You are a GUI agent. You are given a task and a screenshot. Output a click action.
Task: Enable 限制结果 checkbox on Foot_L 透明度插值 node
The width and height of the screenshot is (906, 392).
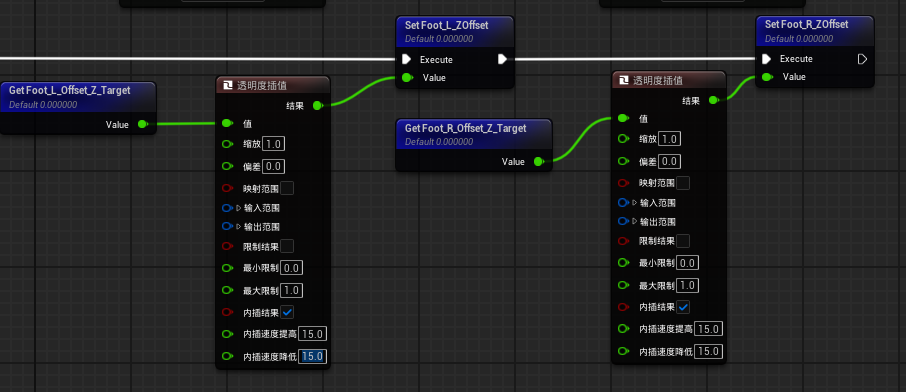287,246
